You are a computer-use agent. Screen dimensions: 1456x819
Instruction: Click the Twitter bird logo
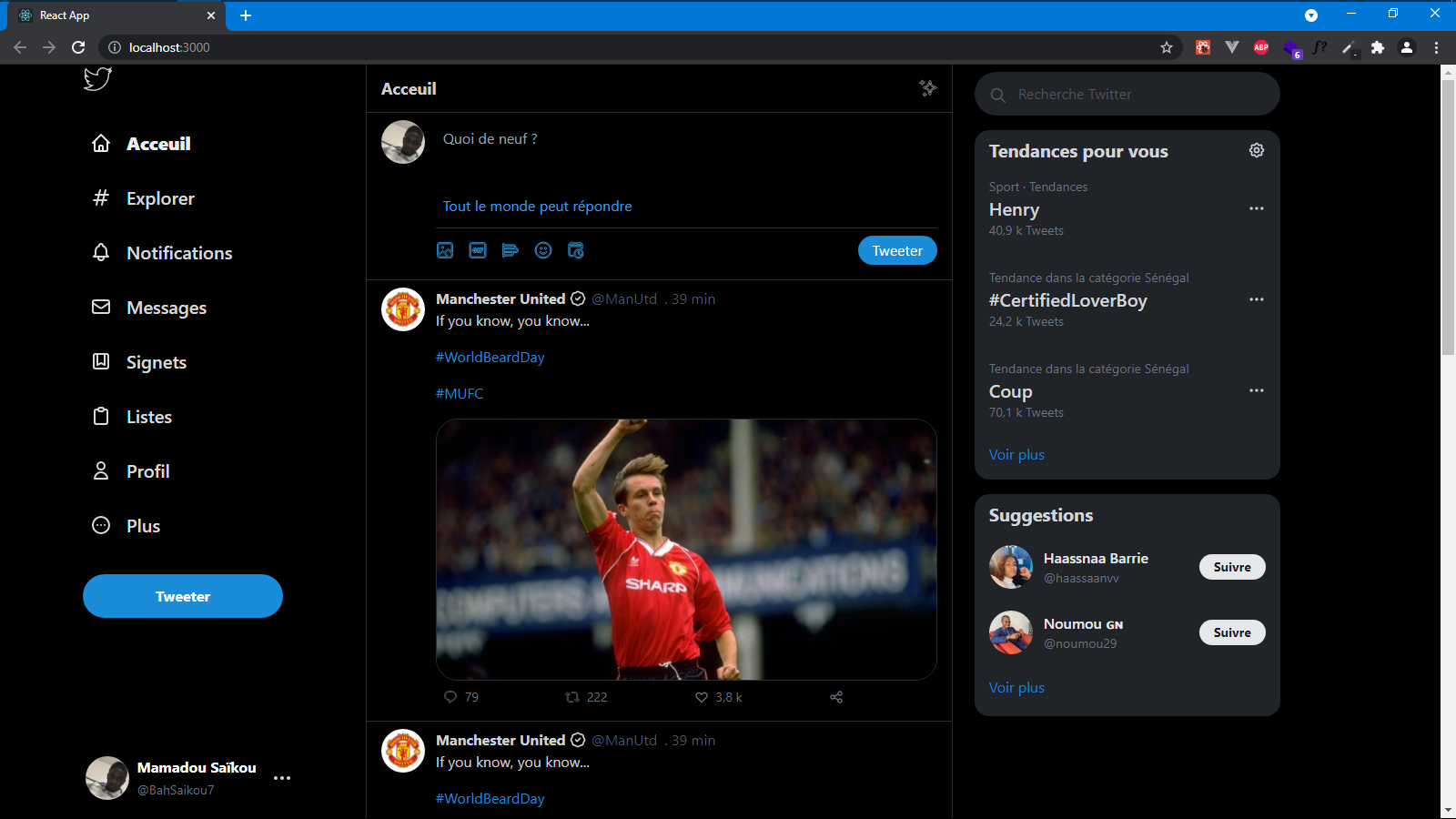(x=97, y=79)
